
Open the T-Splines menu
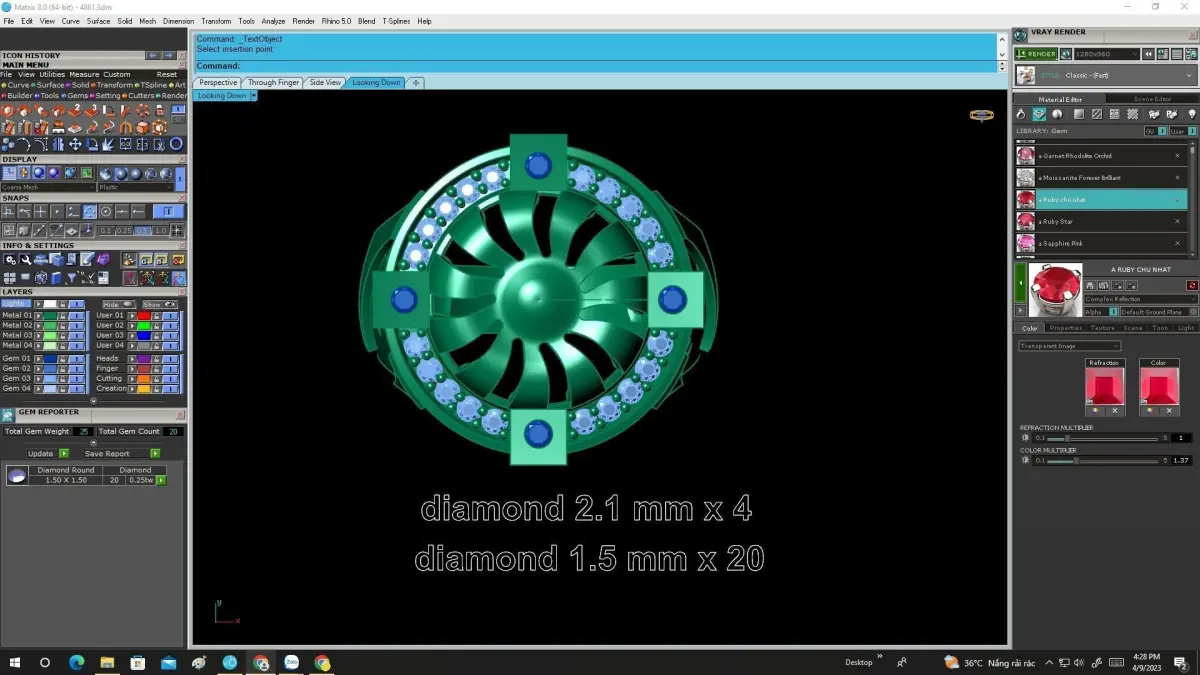[396, 21]
